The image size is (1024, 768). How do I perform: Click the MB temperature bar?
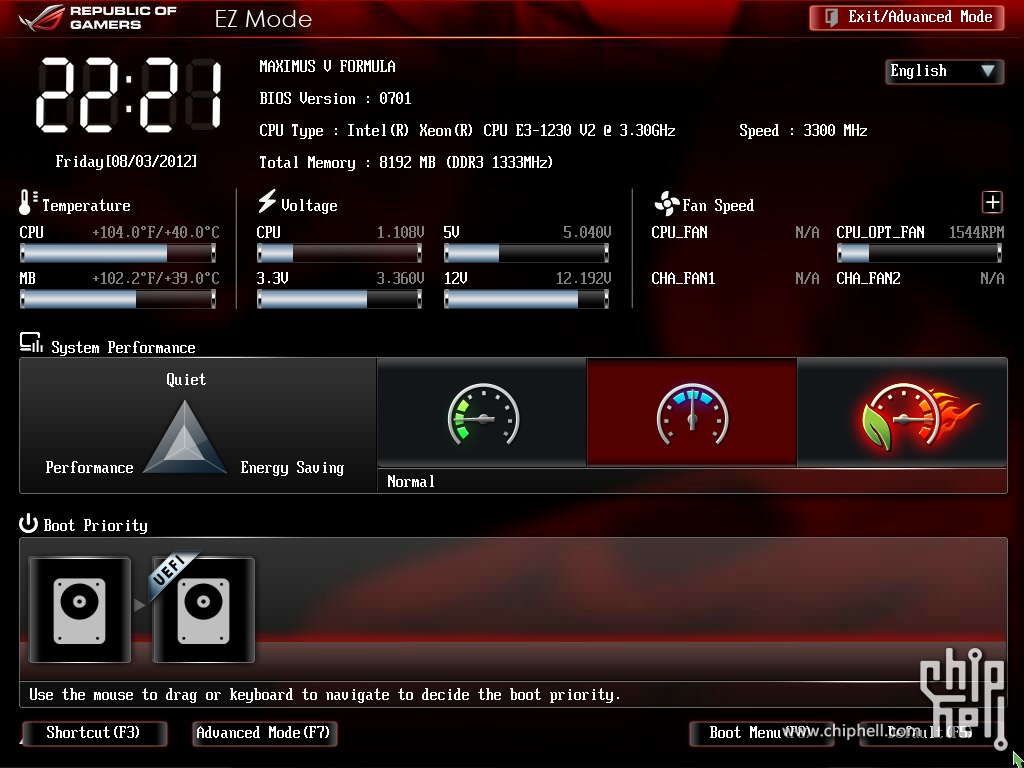[118, 299]
